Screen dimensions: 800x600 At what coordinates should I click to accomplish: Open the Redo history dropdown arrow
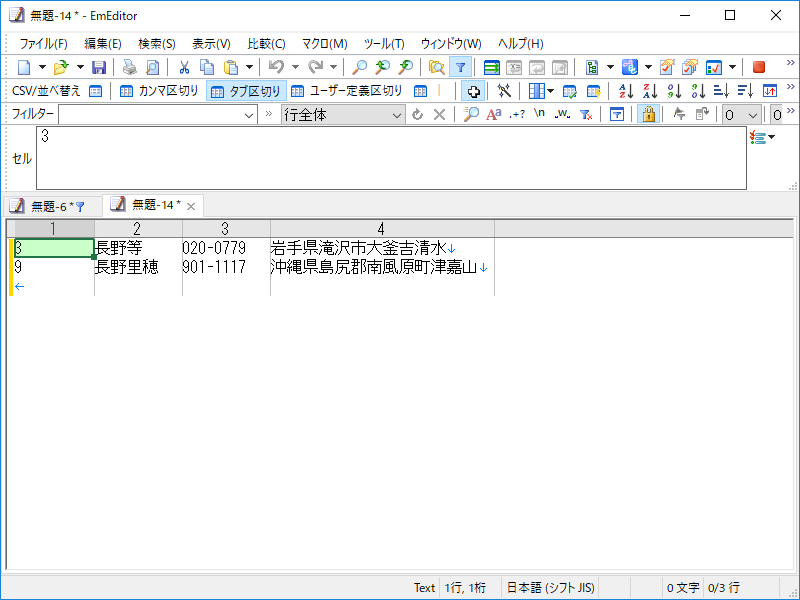(x=333, y=67)
